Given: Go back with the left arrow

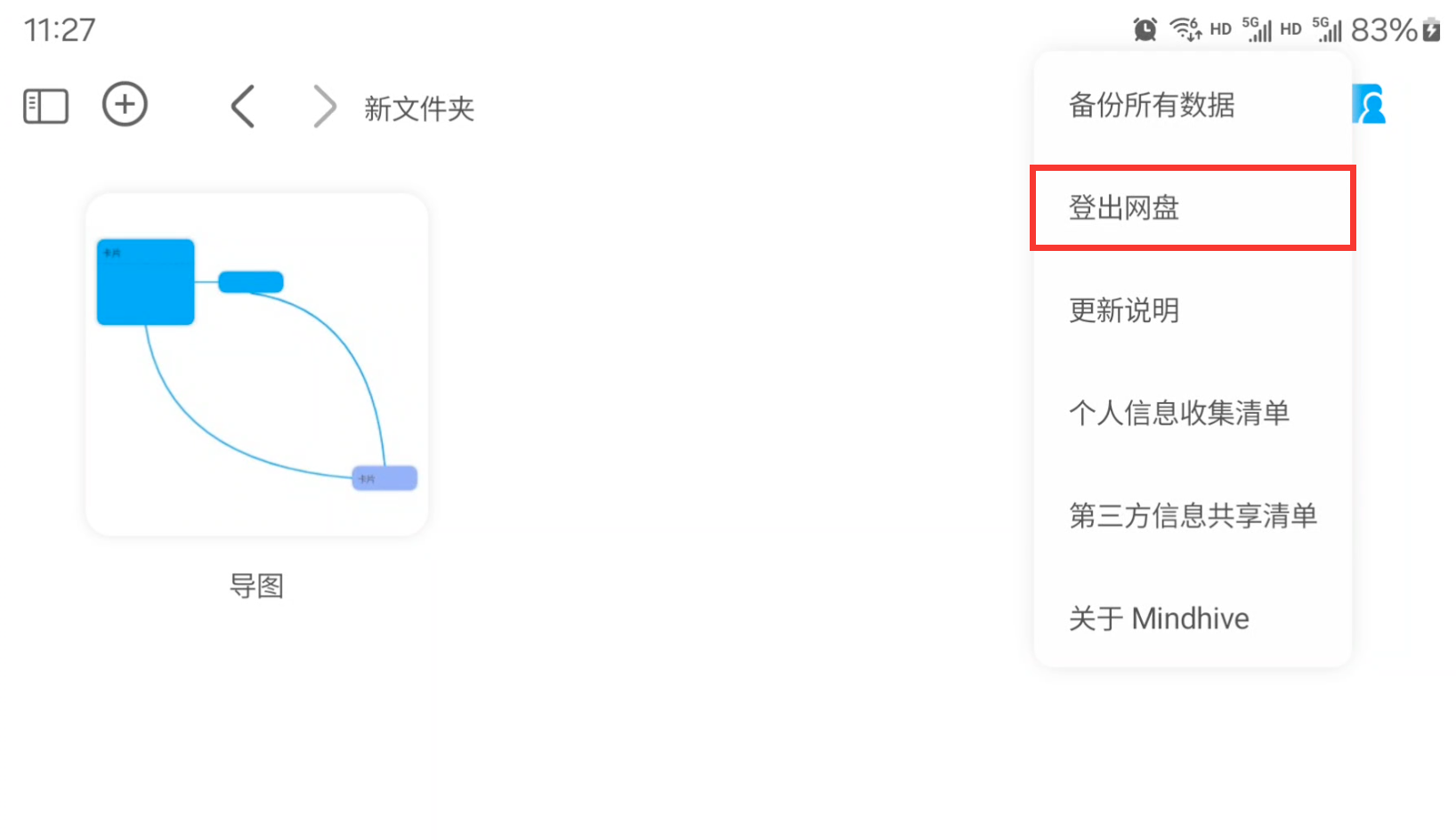Looking at the screenshot, I should point(243,107).
